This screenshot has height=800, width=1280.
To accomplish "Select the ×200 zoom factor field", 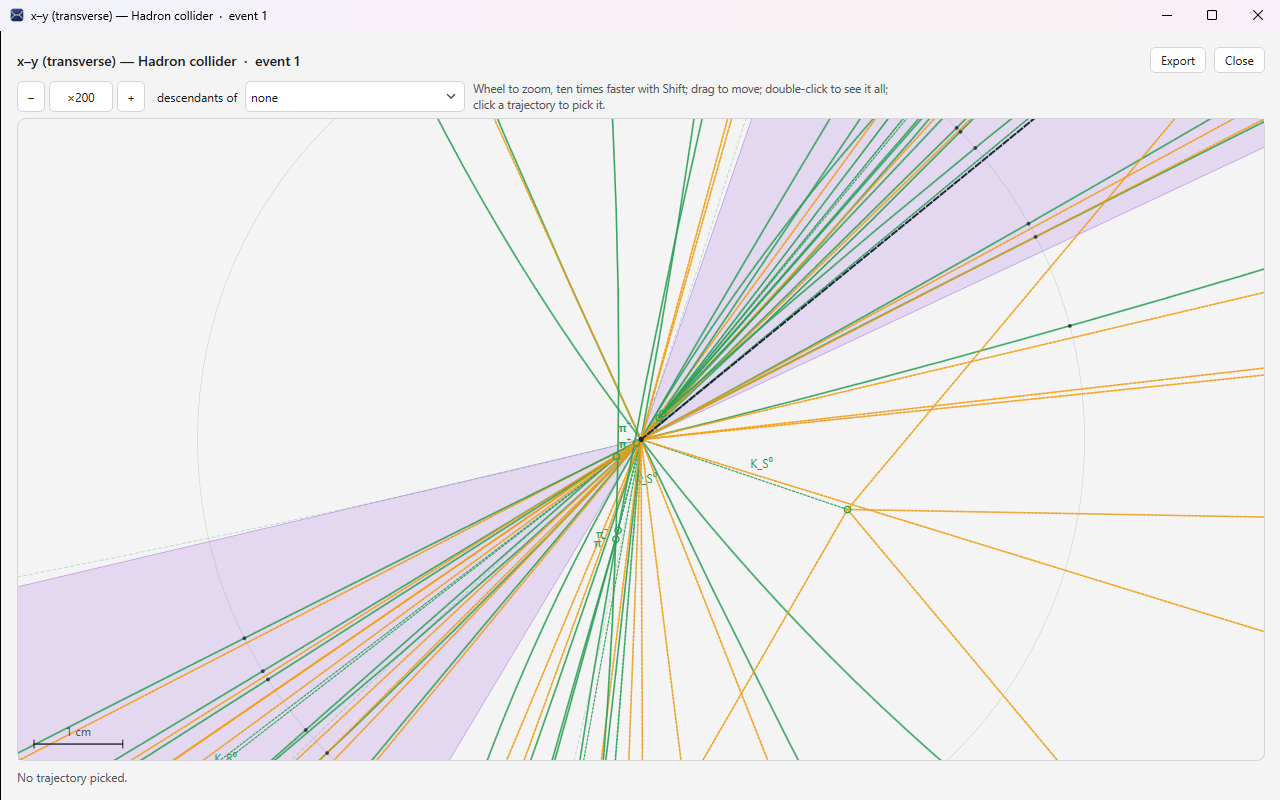I will pos(81,97).
